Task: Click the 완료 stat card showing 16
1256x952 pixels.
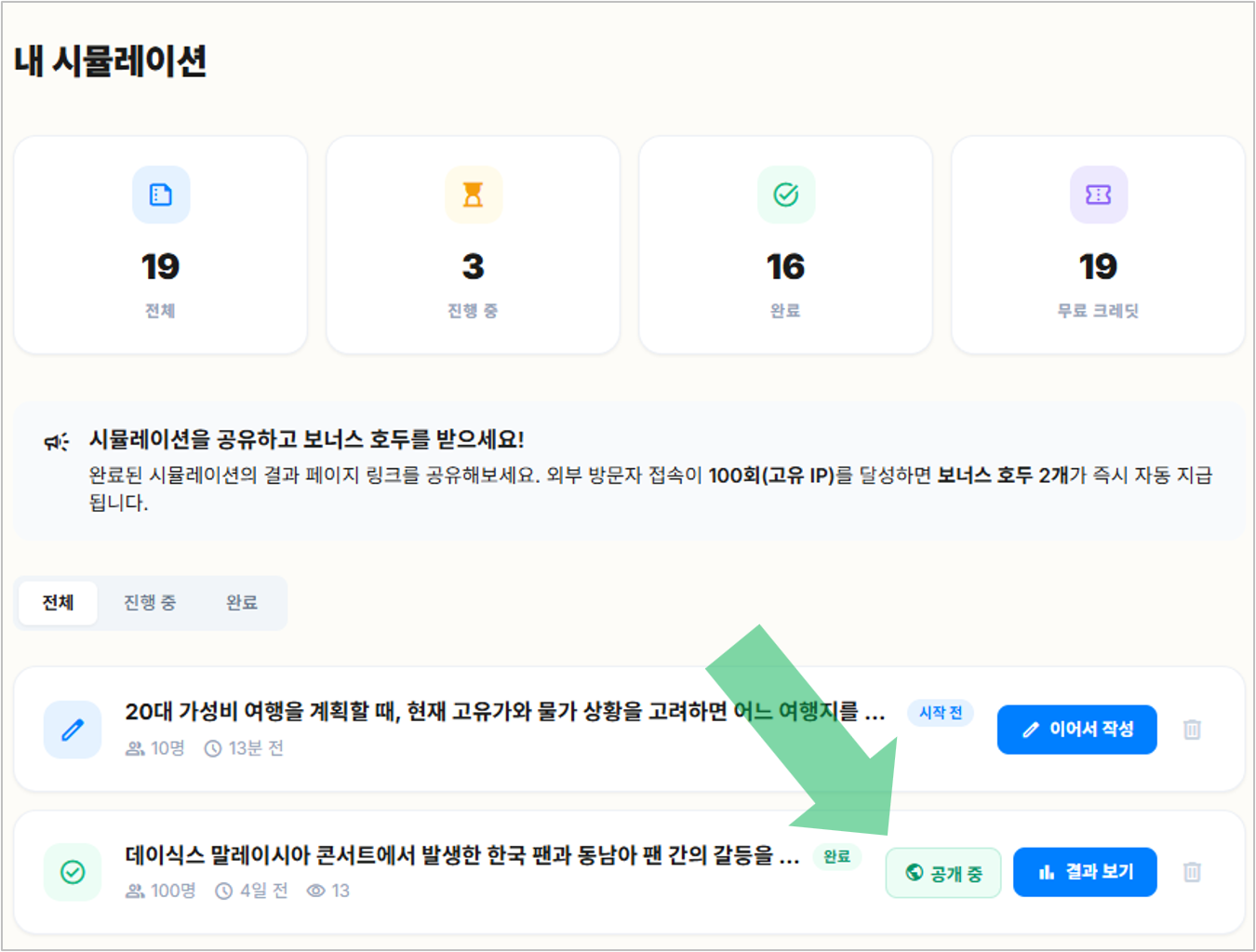Action: coord(786,245)
